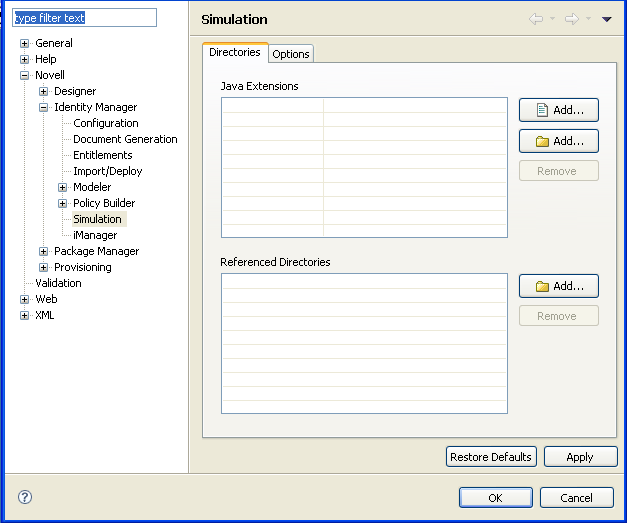Confirm with the OK button
This screenshot has width=627, height=523.
click(x=495, y=497)
